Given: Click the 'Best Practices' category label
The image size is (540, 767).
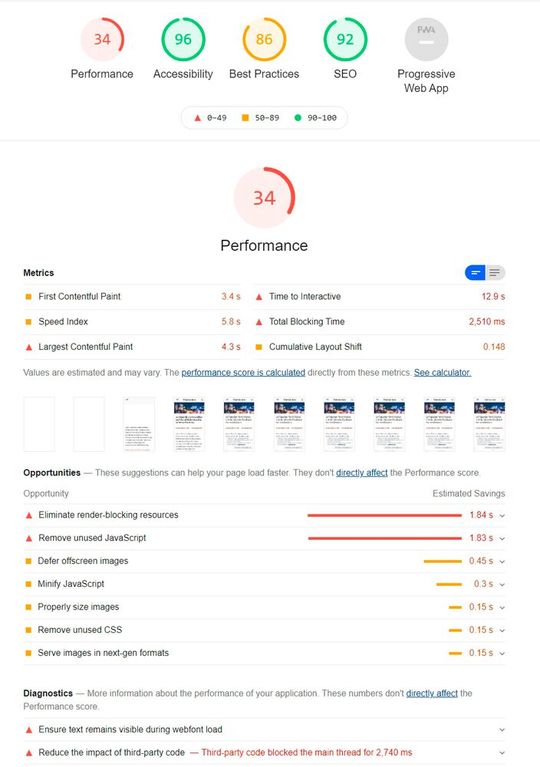Looking at the screenshot, I should coord(264,74).
